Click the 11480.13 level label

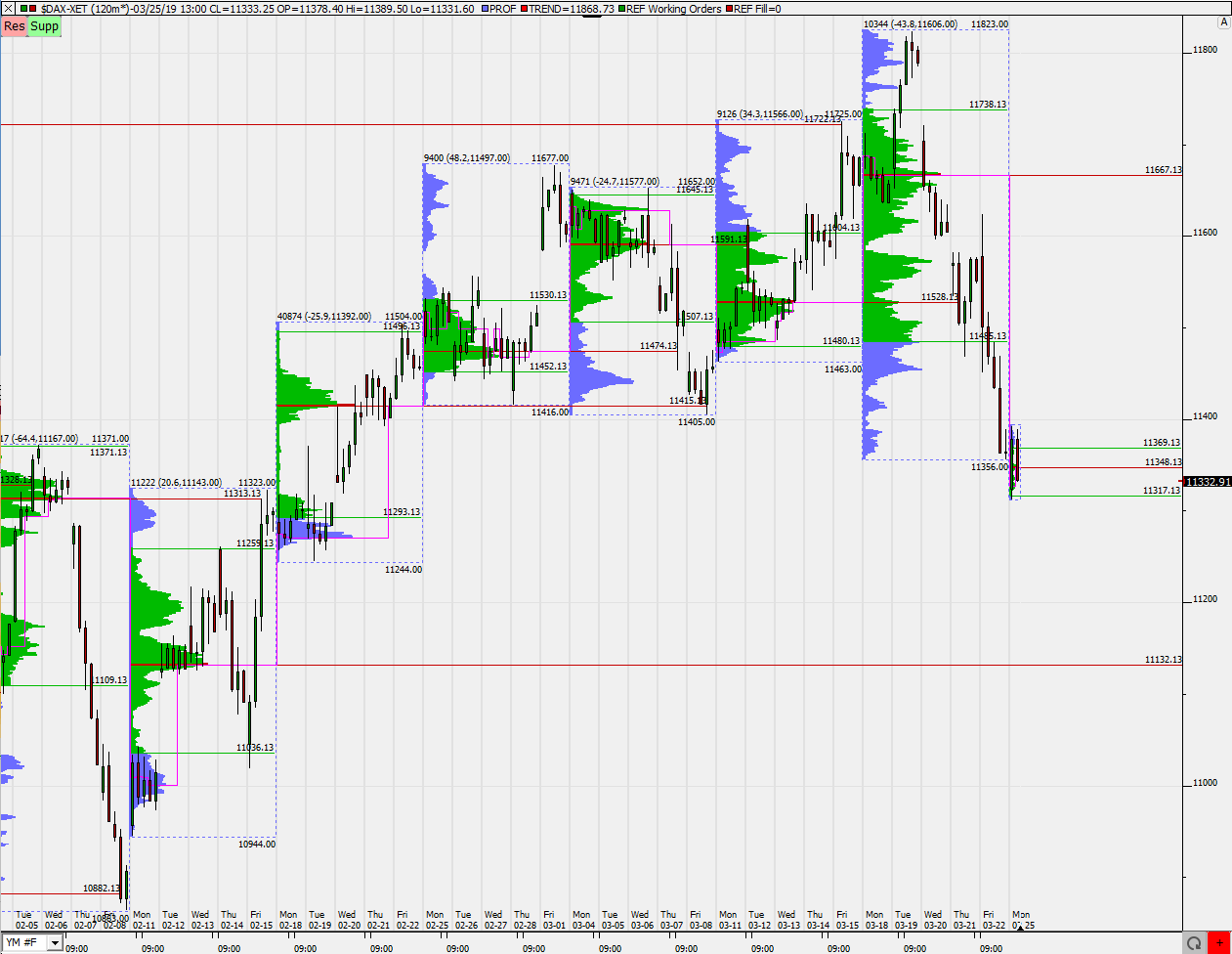pos(841,341)
